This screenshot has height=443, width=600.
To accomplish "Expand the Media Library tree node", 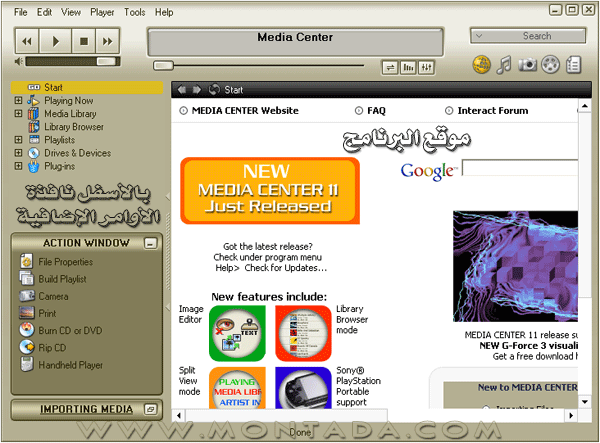I will [x=18, y=114].
